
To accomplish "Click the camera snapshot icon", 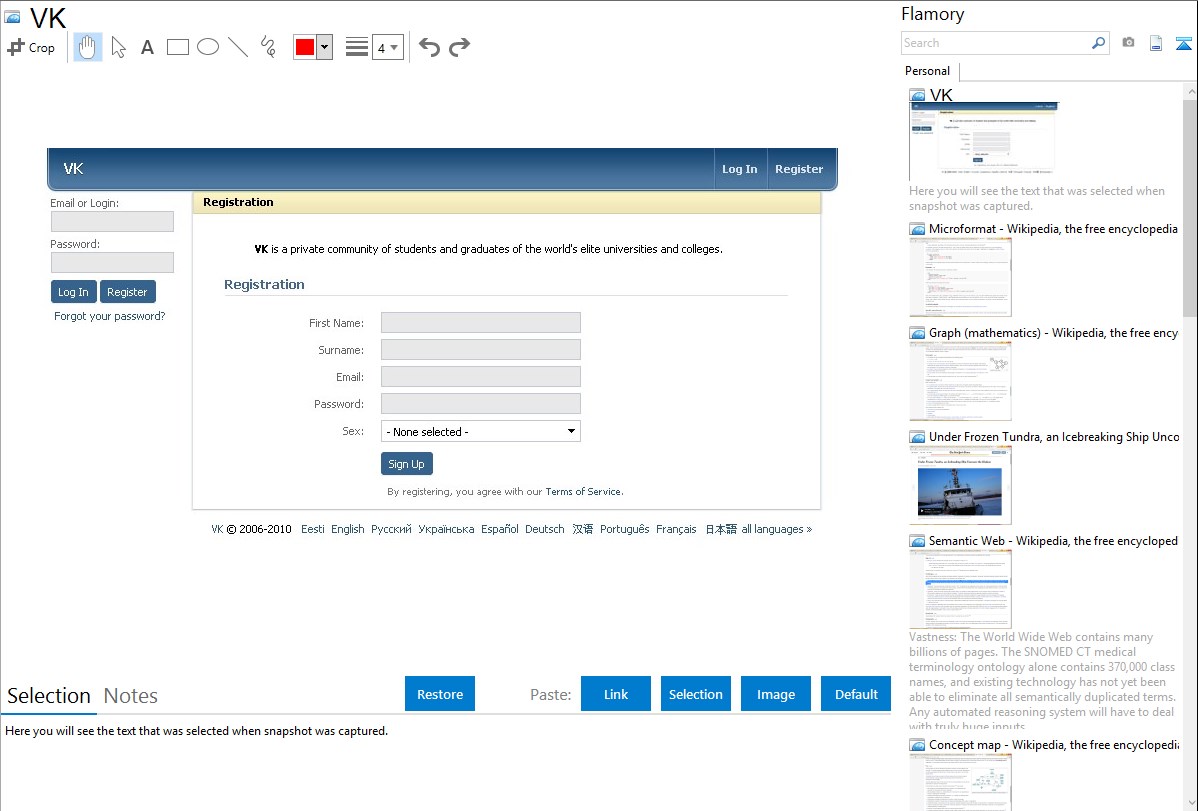I will pyautogui.click(x=1128, y=43).
